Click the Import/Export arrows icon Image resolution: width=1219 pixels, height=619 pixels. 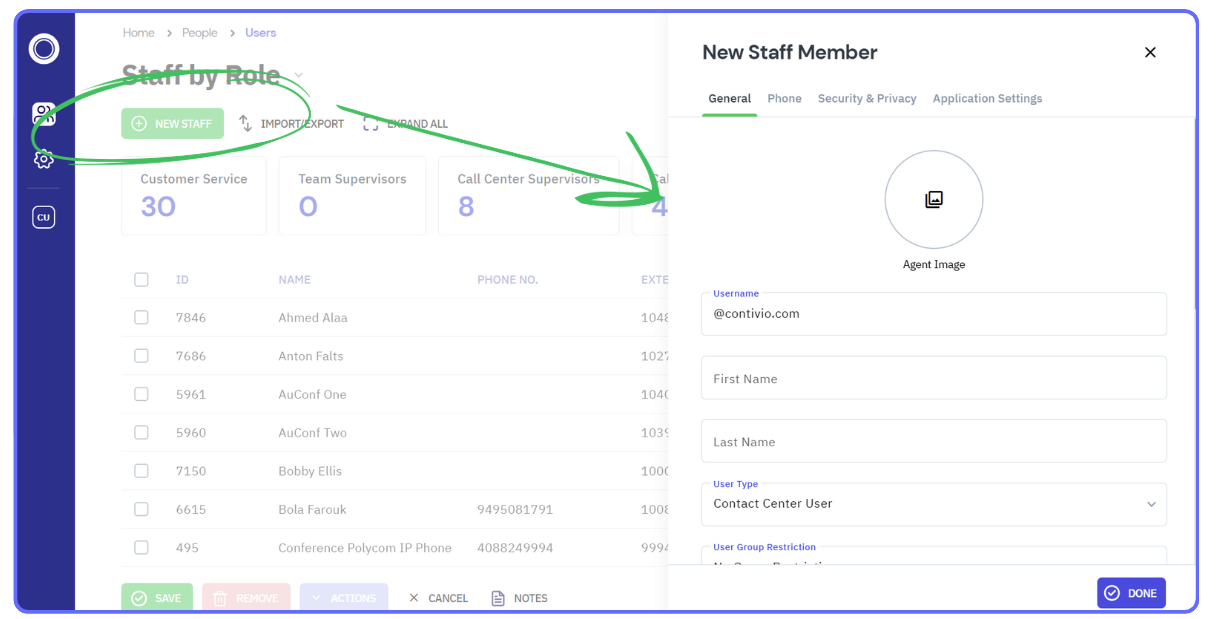pyautogui.click(x=243, y=123)
